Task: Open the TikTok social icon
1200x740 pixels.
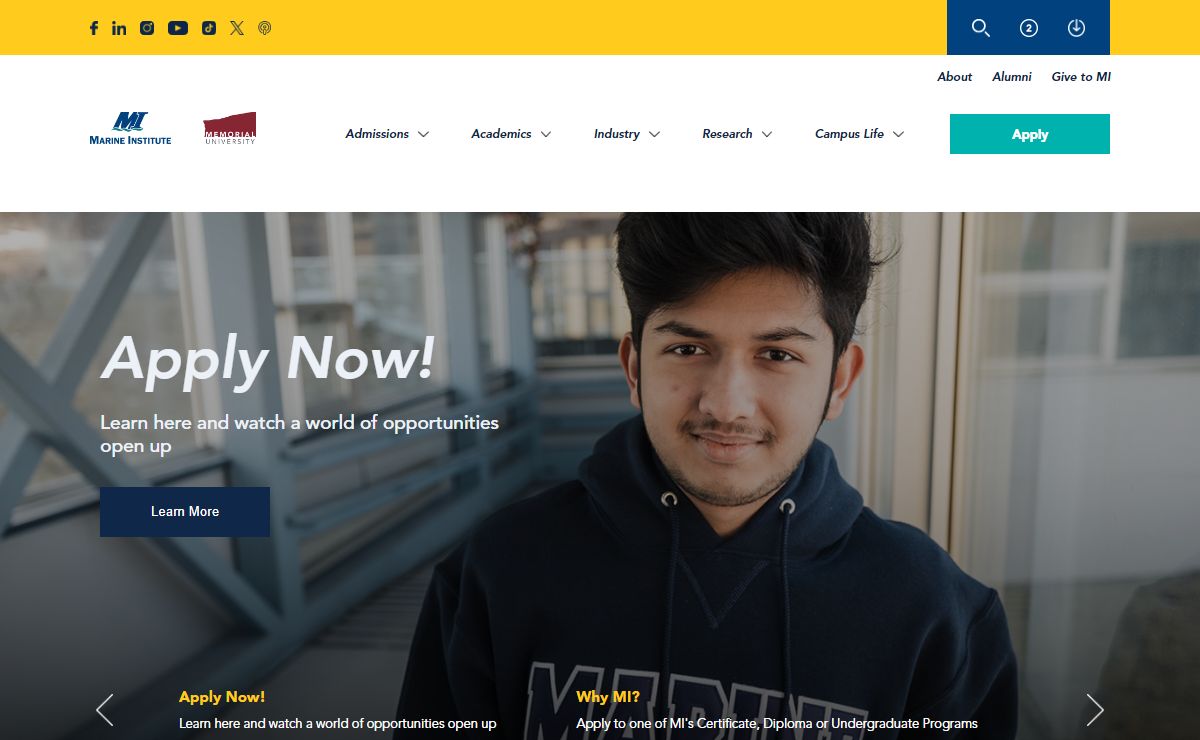Action: point(208,28)
